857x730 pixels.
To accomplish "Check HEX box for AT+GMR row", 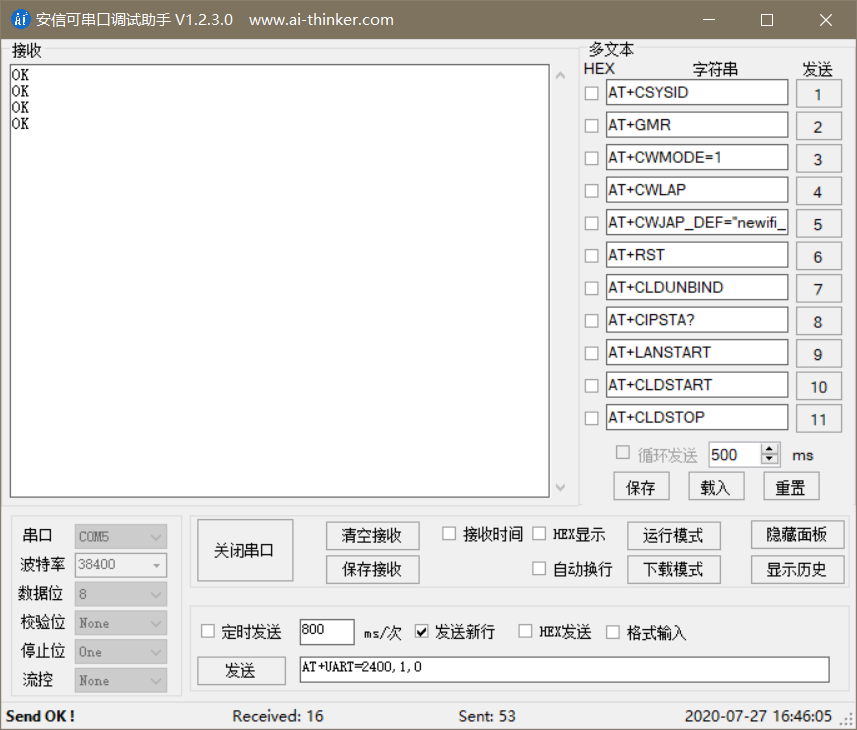I will point(591,126).
